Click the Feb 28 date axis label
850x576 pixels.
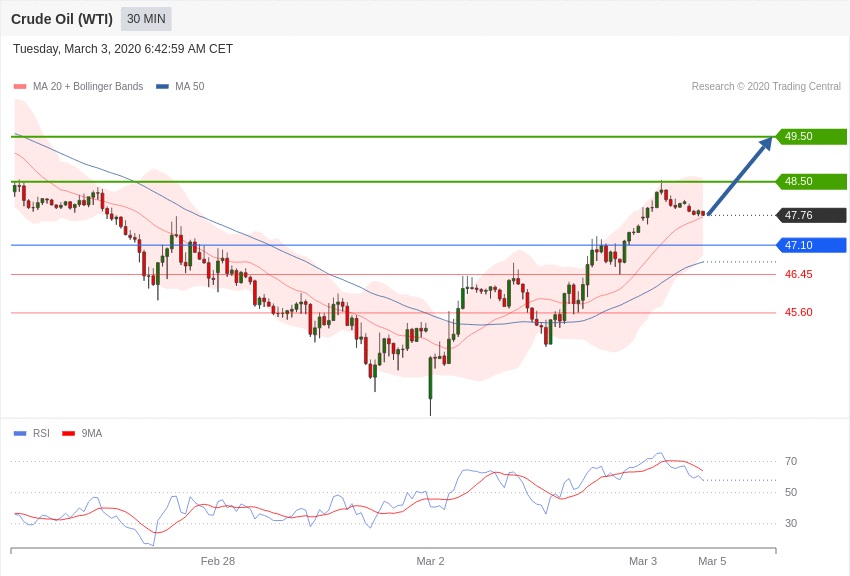tap(218, 561)
